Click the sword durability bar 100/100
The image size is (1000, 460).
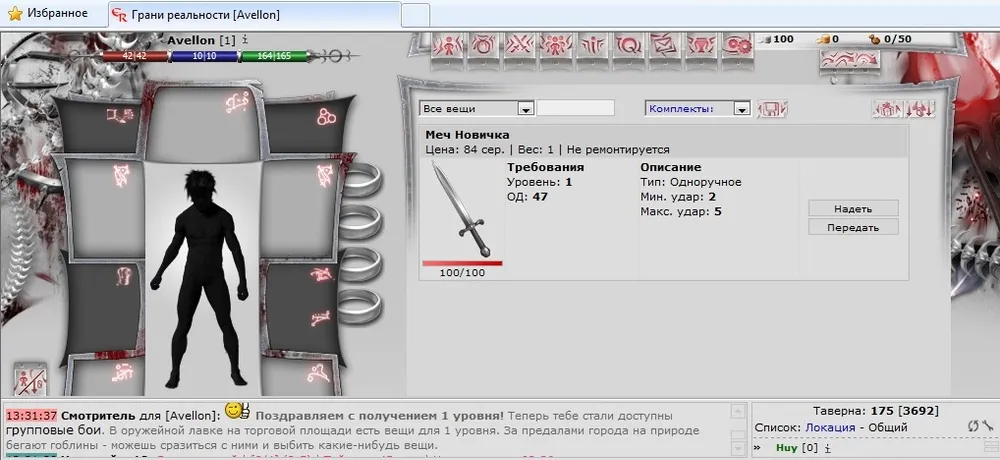pos(462,264)
